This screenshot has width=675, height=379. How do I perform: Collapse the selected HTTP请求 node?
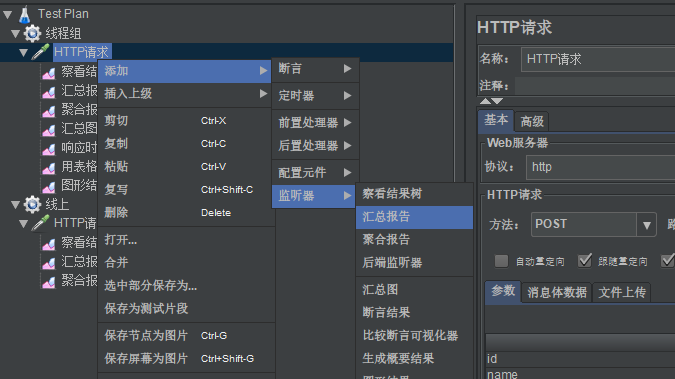(x=24, y=53)
